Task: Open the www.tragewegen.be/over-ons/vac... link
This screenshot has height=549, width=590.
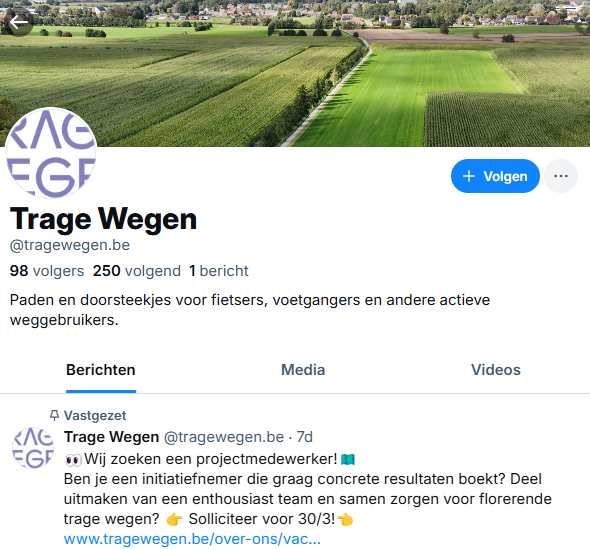Action: click(x=192, y=539)
